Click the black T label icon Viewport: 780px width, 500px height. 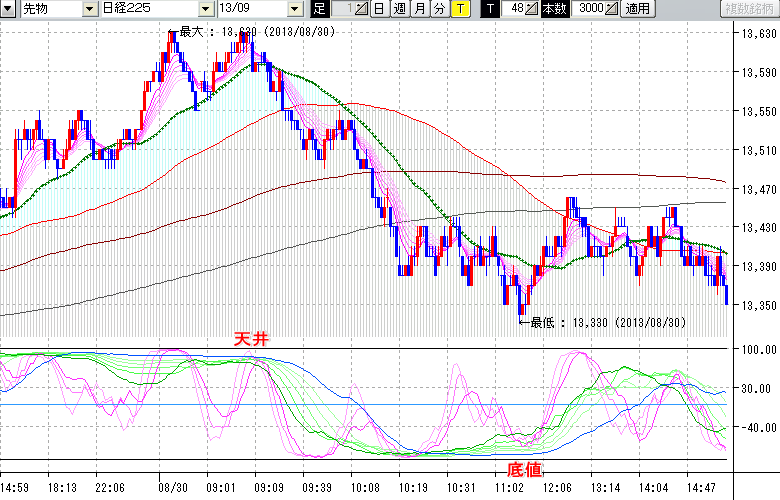(x=490, y=9)
